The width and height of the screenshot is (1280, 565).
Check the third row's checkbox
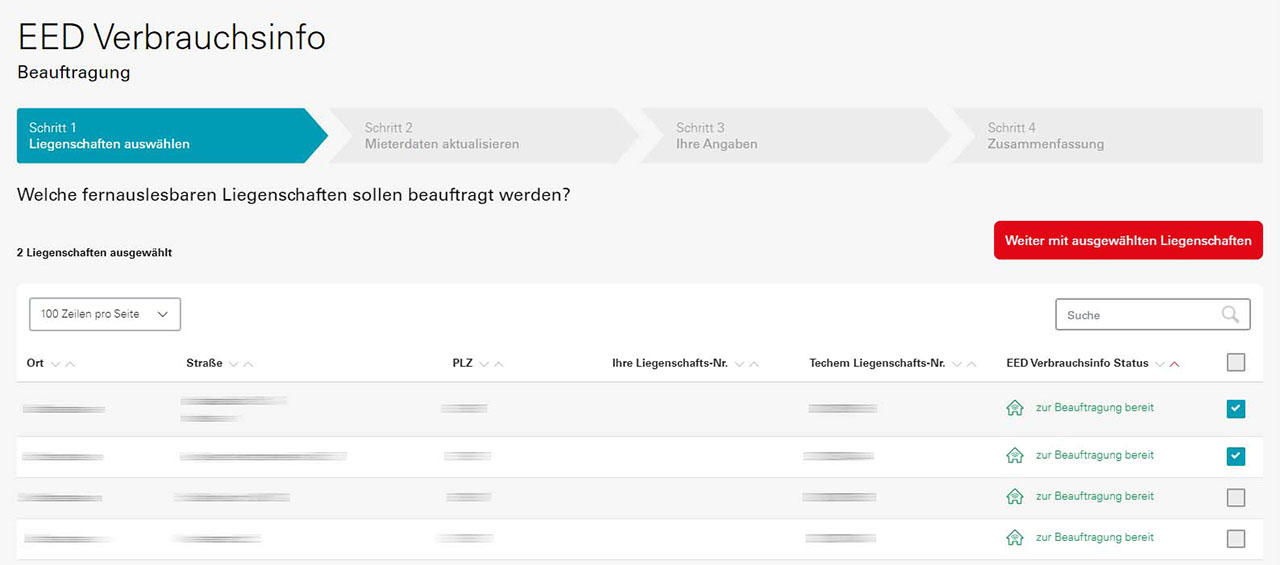click(x=1236, y=497)
